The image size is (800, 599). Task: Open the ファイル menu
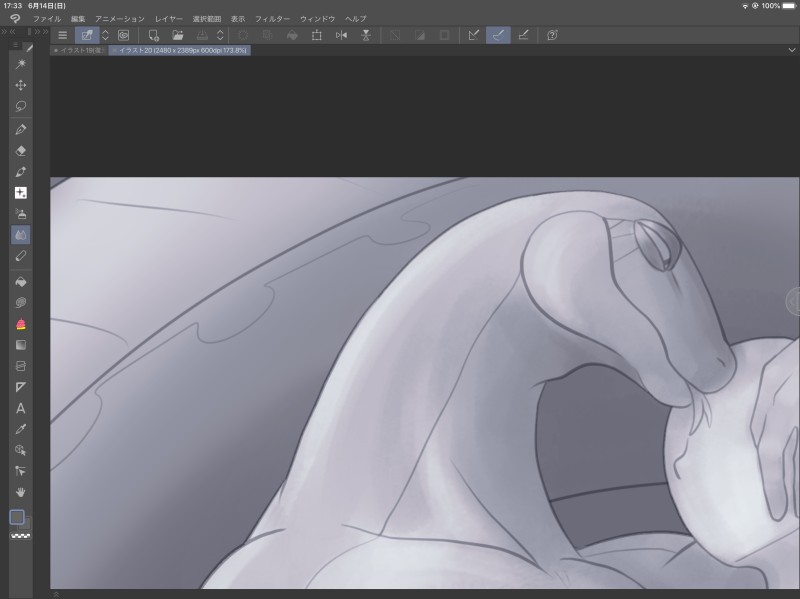coord(47,19)
